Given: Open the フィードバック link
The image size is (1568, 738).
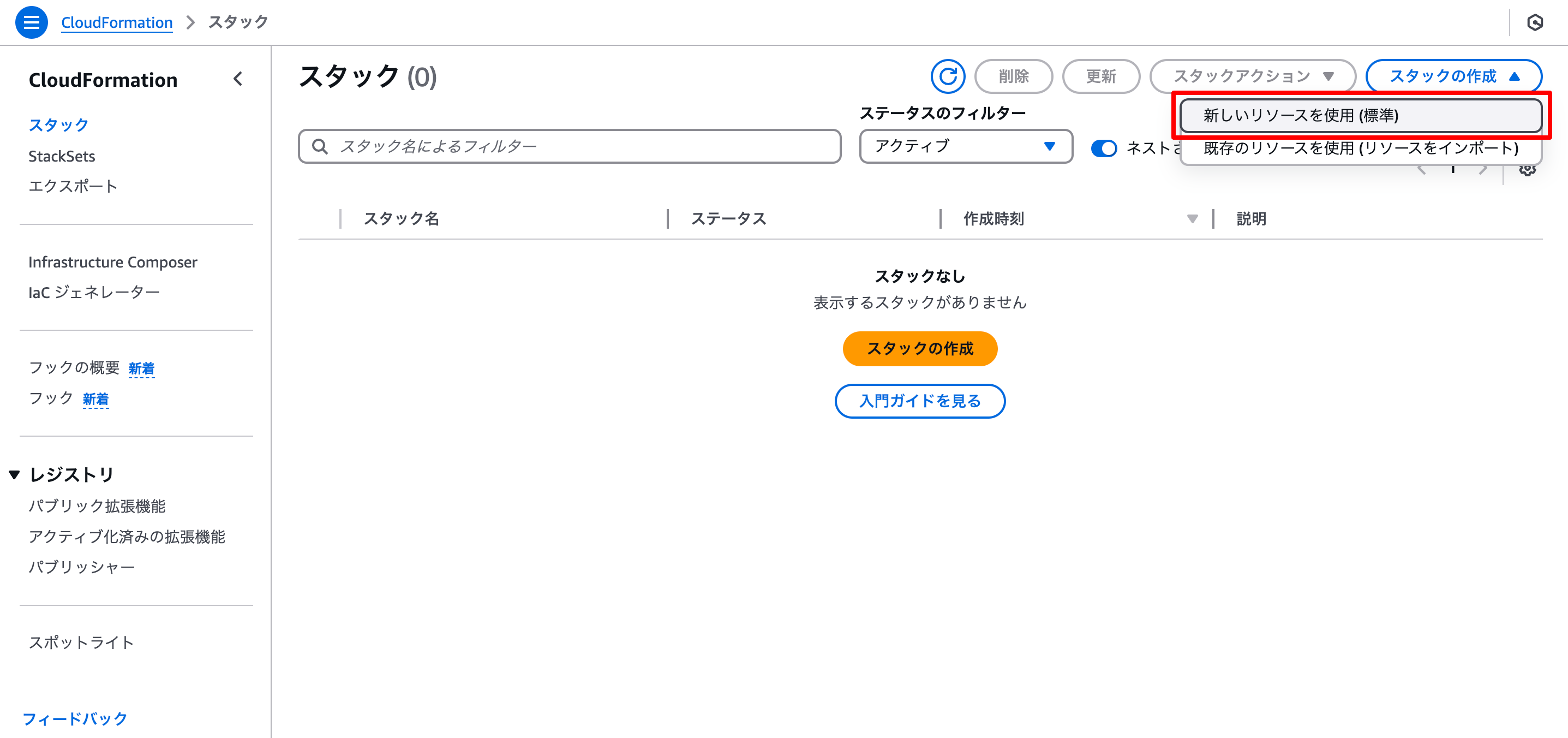Looking at the screenshot, I should (x=74, y=719).
